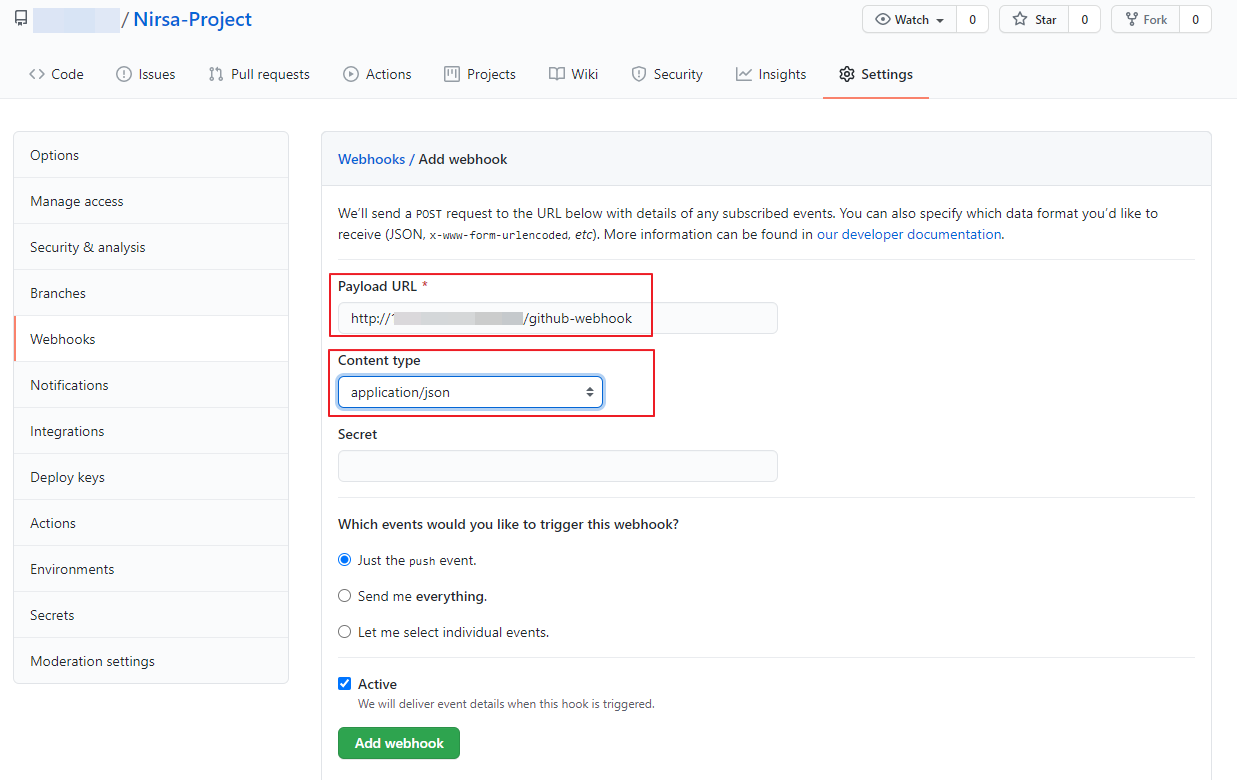Select Options in the settings sidebar

pos(151,155)
